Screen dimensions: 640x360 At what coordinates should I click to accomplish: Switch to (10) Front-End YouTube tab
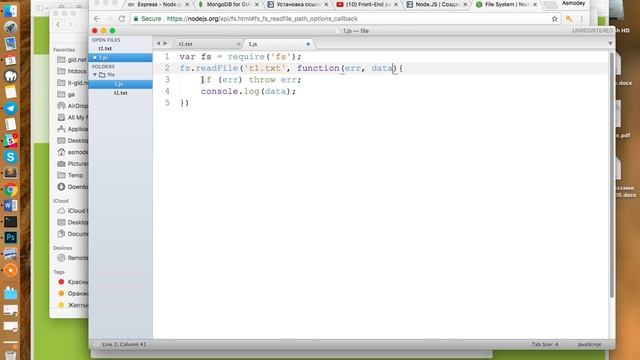[367, 4]
